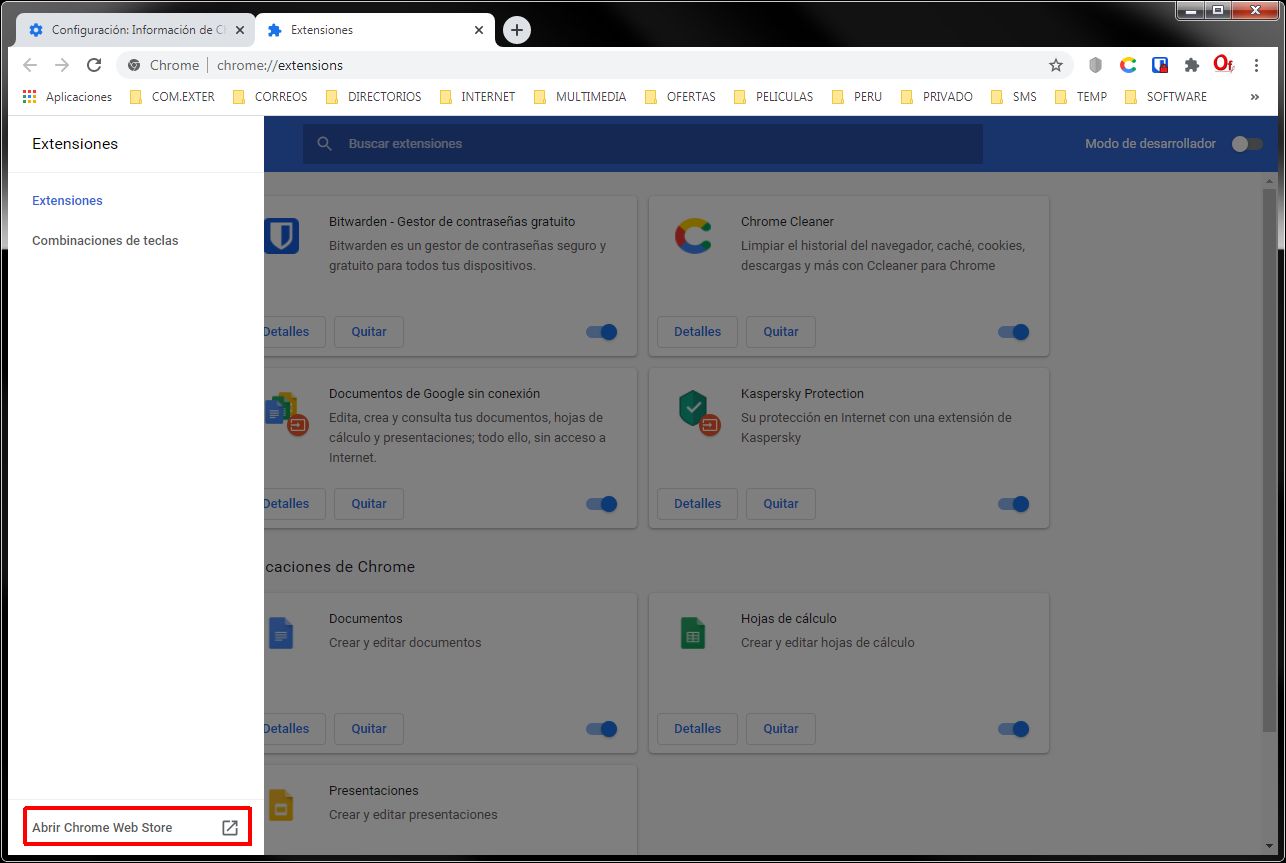Click Quitar for the Documentos app
The width and height of the screenshot is (1286, 863).
click(x=369, y=729)
